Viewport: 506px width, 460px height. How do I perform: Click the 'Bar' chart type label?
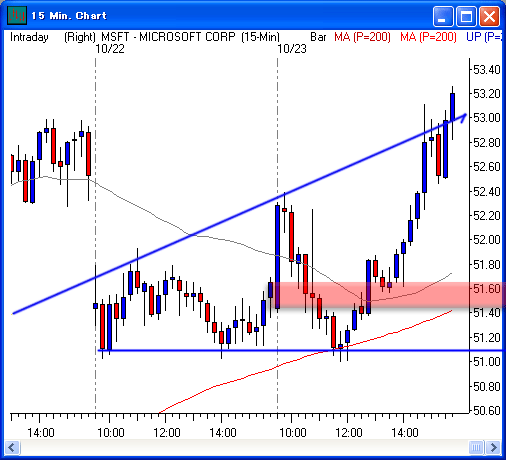click(318, 37)
